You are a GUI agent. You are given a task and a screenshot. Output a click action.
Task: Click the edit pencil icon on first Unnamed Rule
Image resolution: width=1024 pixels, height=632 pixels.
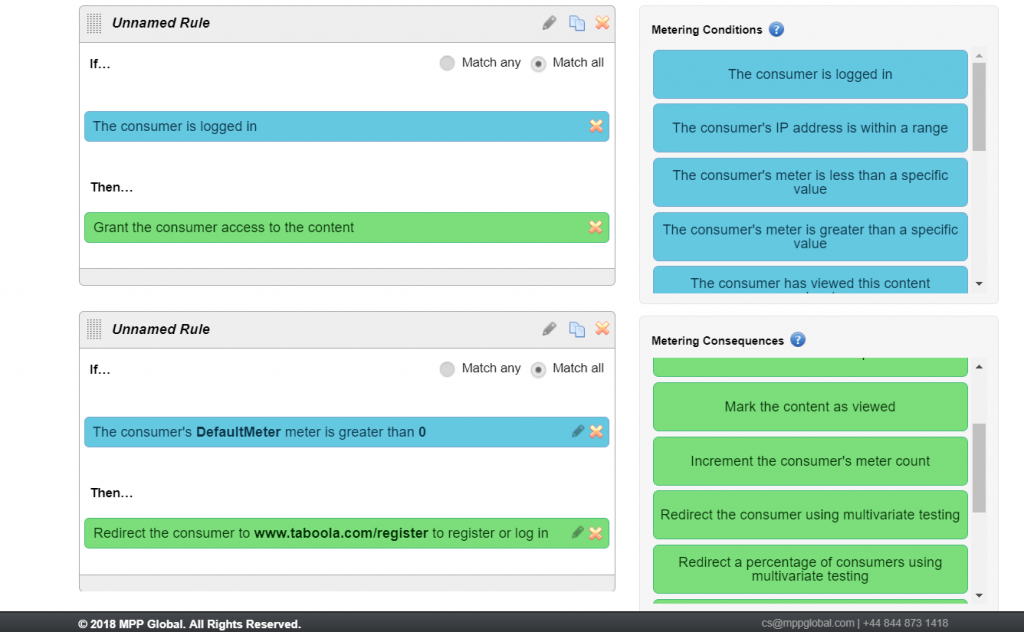click(549, 23)
